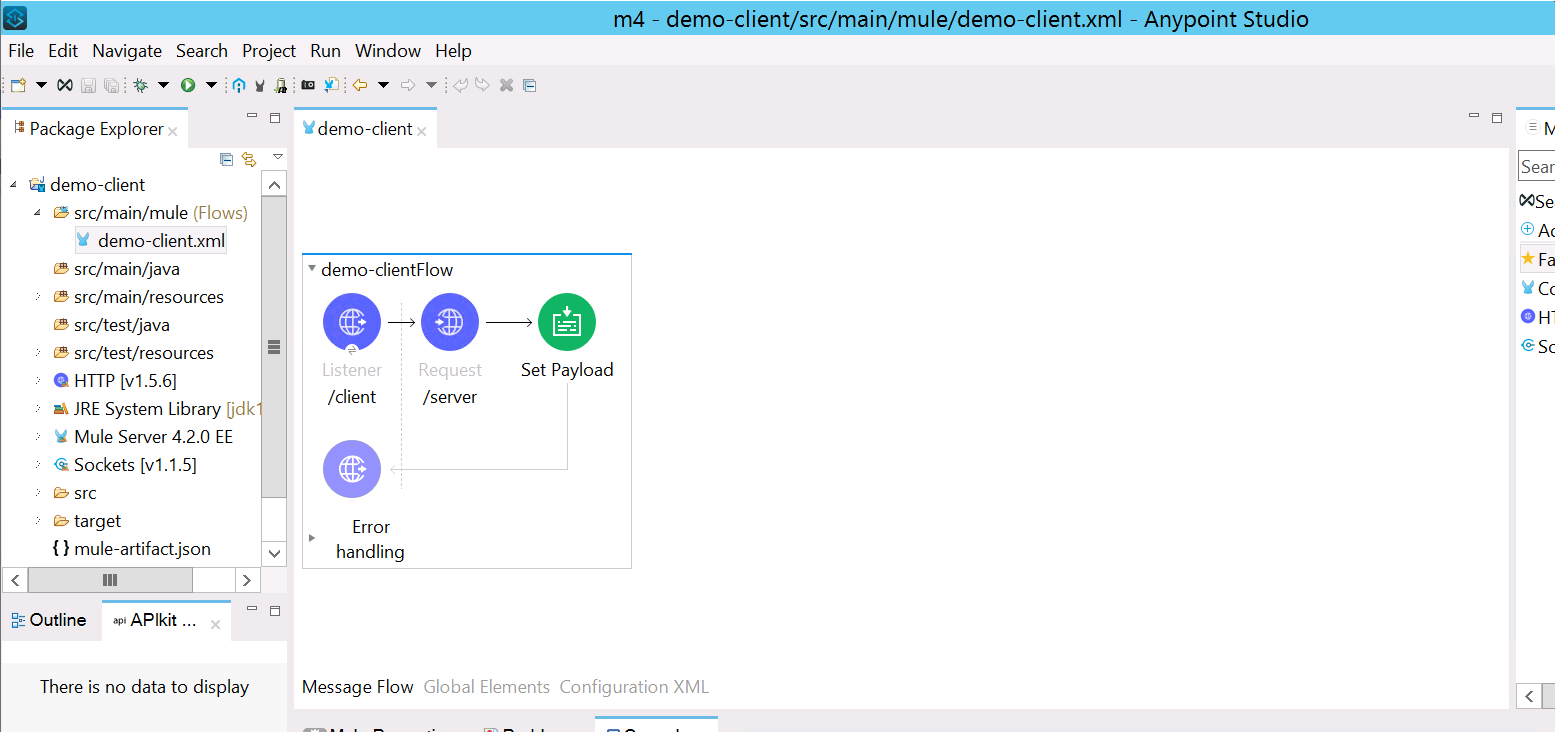Click the New wizard toolbar icon
This screenshot has width=1555, height=732.
tap(18, 86)
